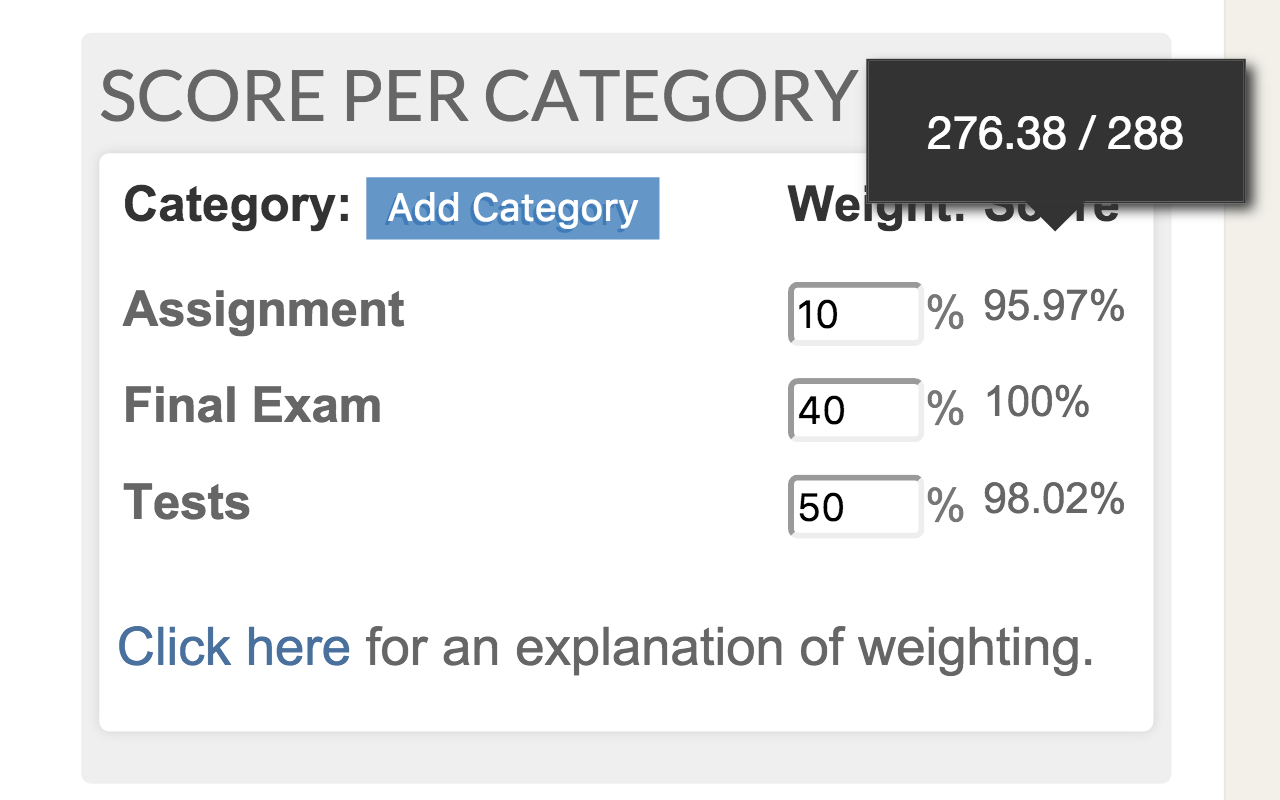Select the Assignment category label
1280x800 pixels.
click(x=264, y=309)
